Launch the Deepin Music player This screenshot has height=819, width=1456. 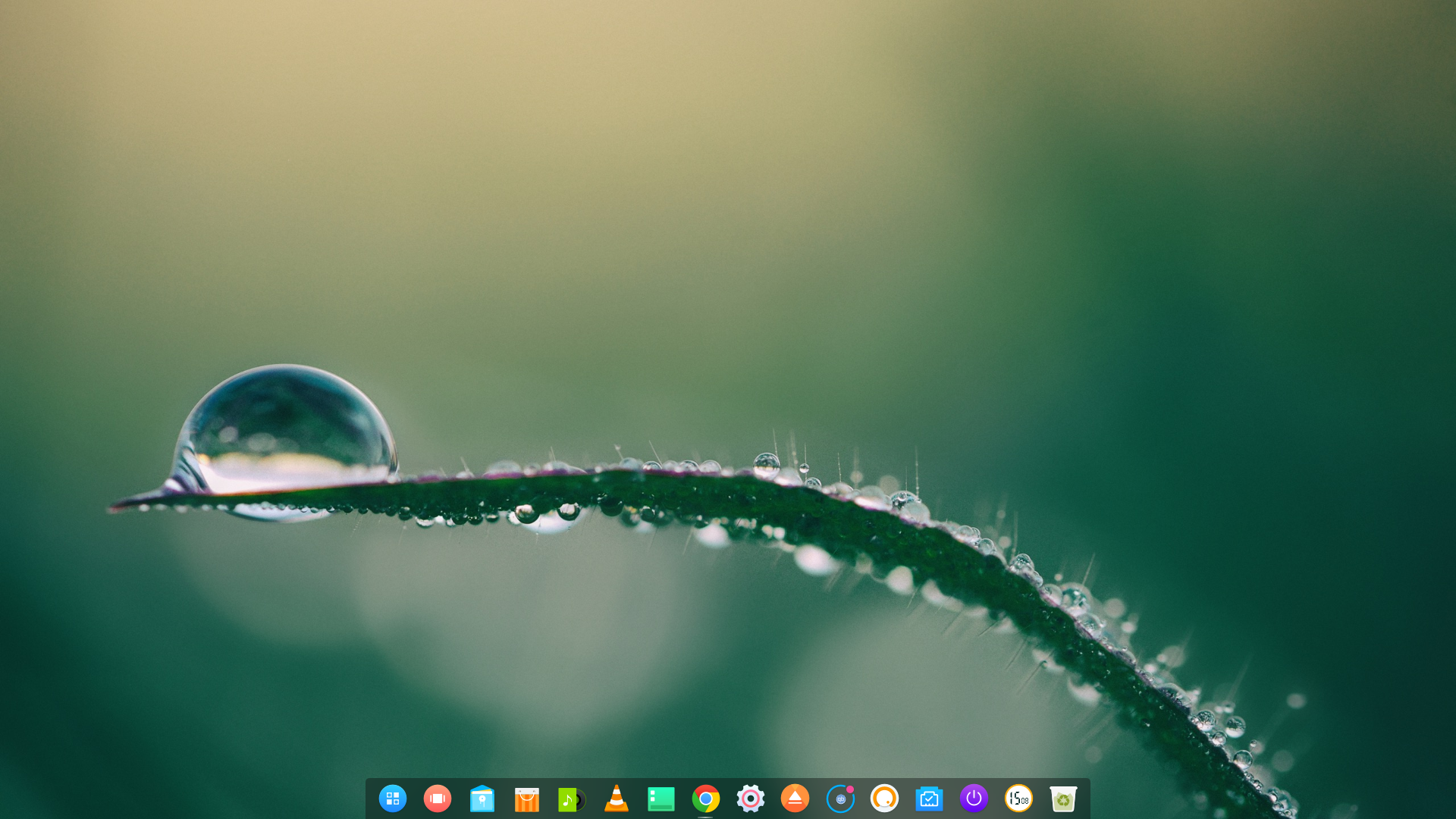click(x=572, y=799)
